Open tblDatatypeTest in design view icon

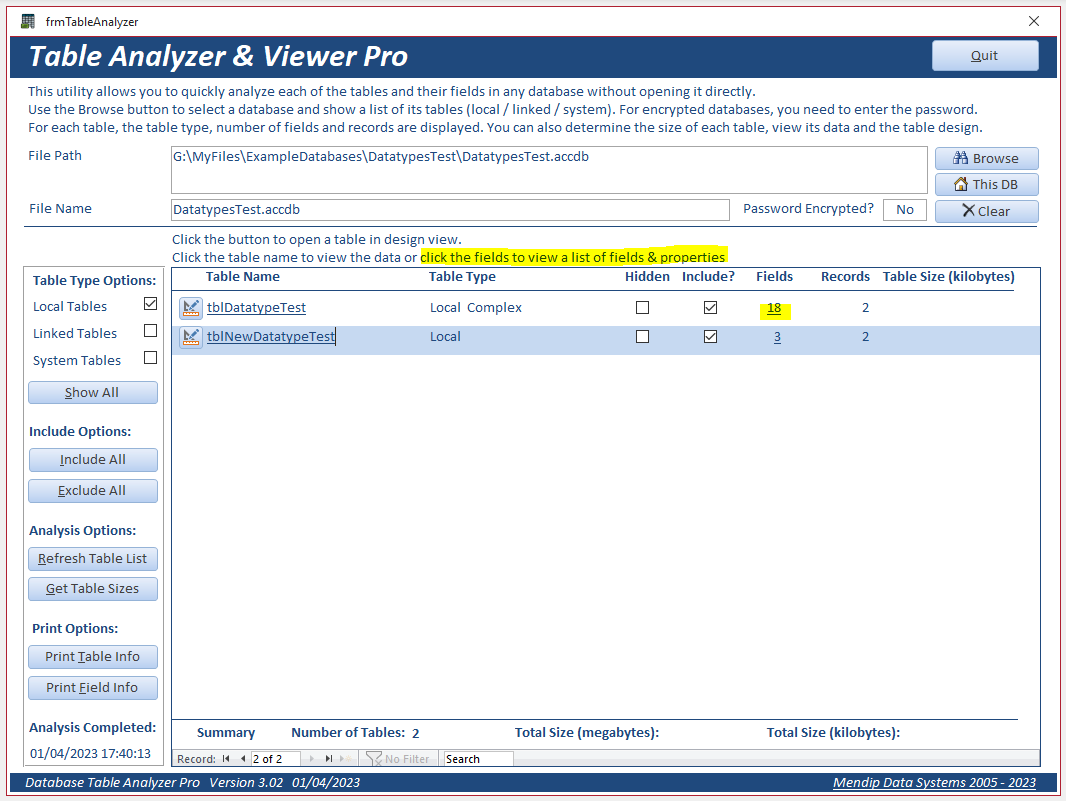[x=191, y=308]
